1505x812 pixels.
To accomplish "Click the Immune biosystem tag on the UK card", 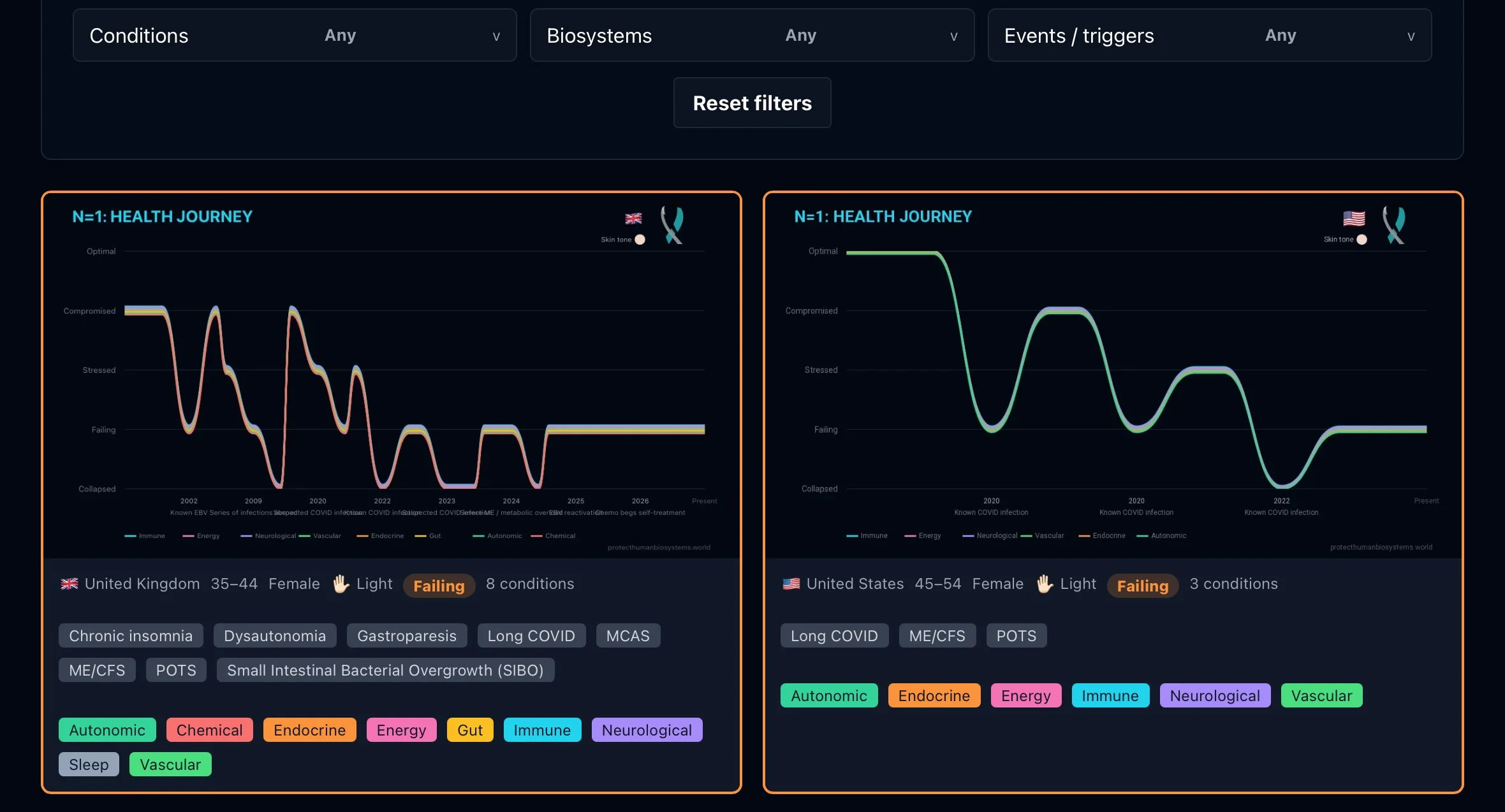I will click(542, 730).
